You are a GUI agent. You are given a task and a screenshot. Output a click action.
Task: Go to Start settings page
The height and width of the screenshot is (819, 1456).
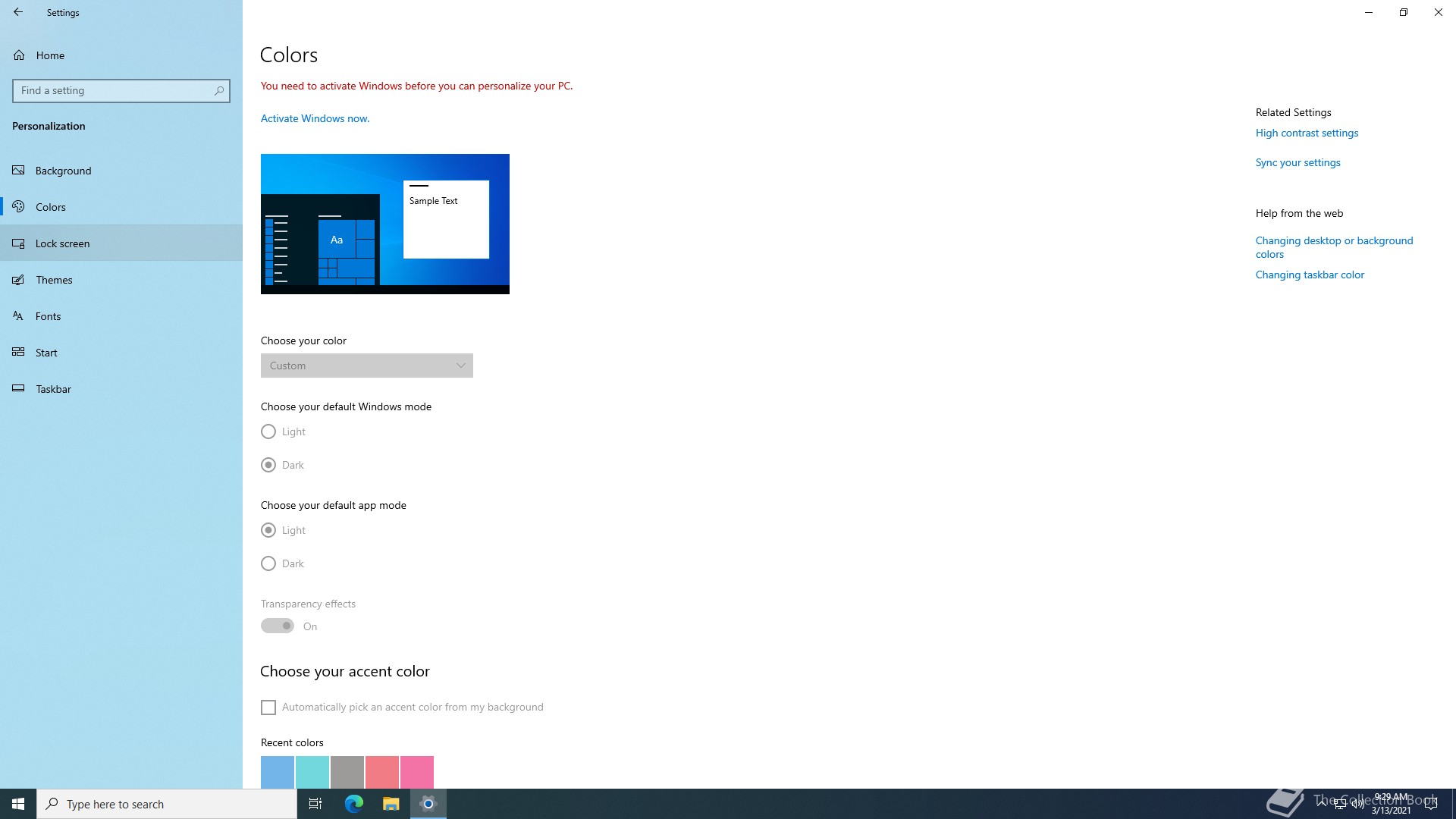[x=121, y=353]
